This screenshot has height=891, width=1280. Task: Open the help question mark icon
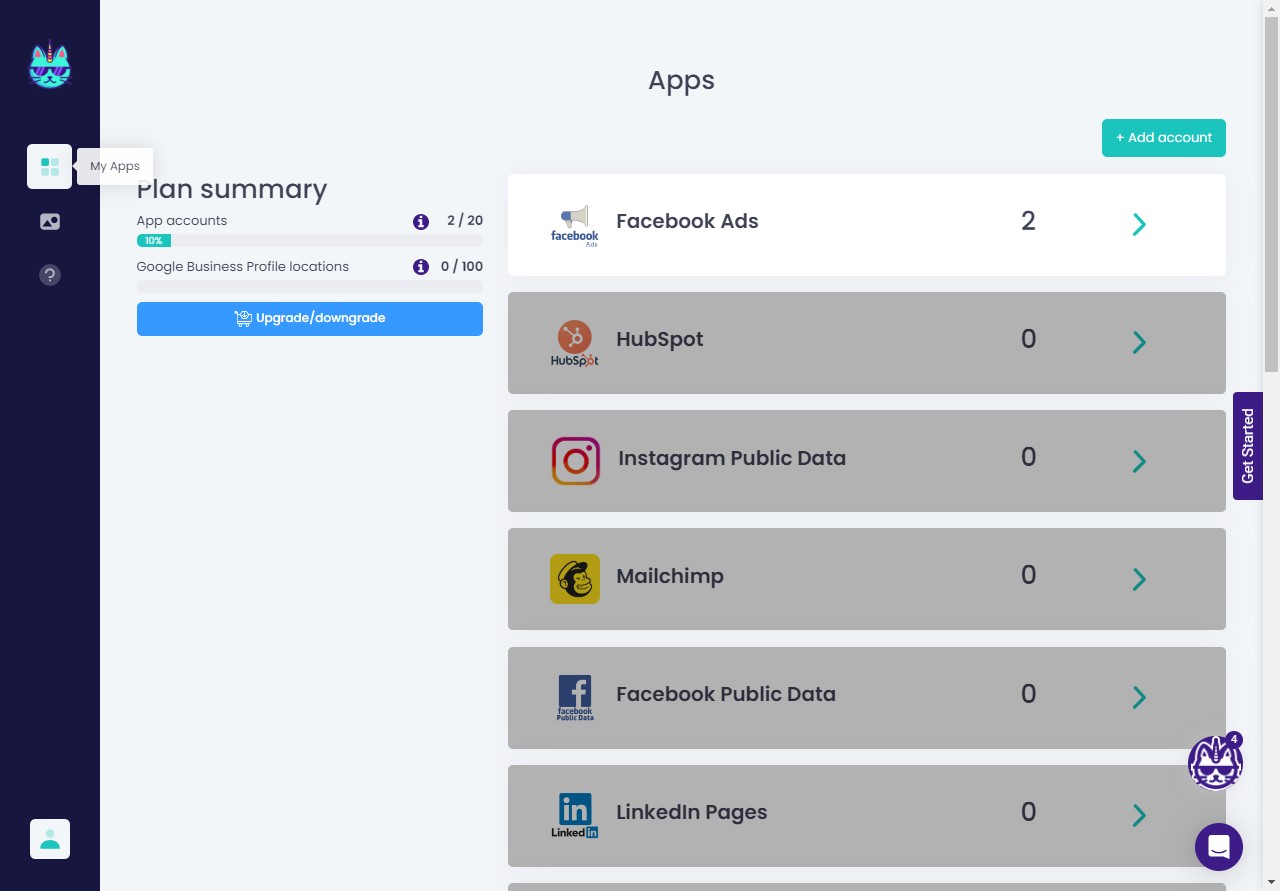[x=50, y=274]
